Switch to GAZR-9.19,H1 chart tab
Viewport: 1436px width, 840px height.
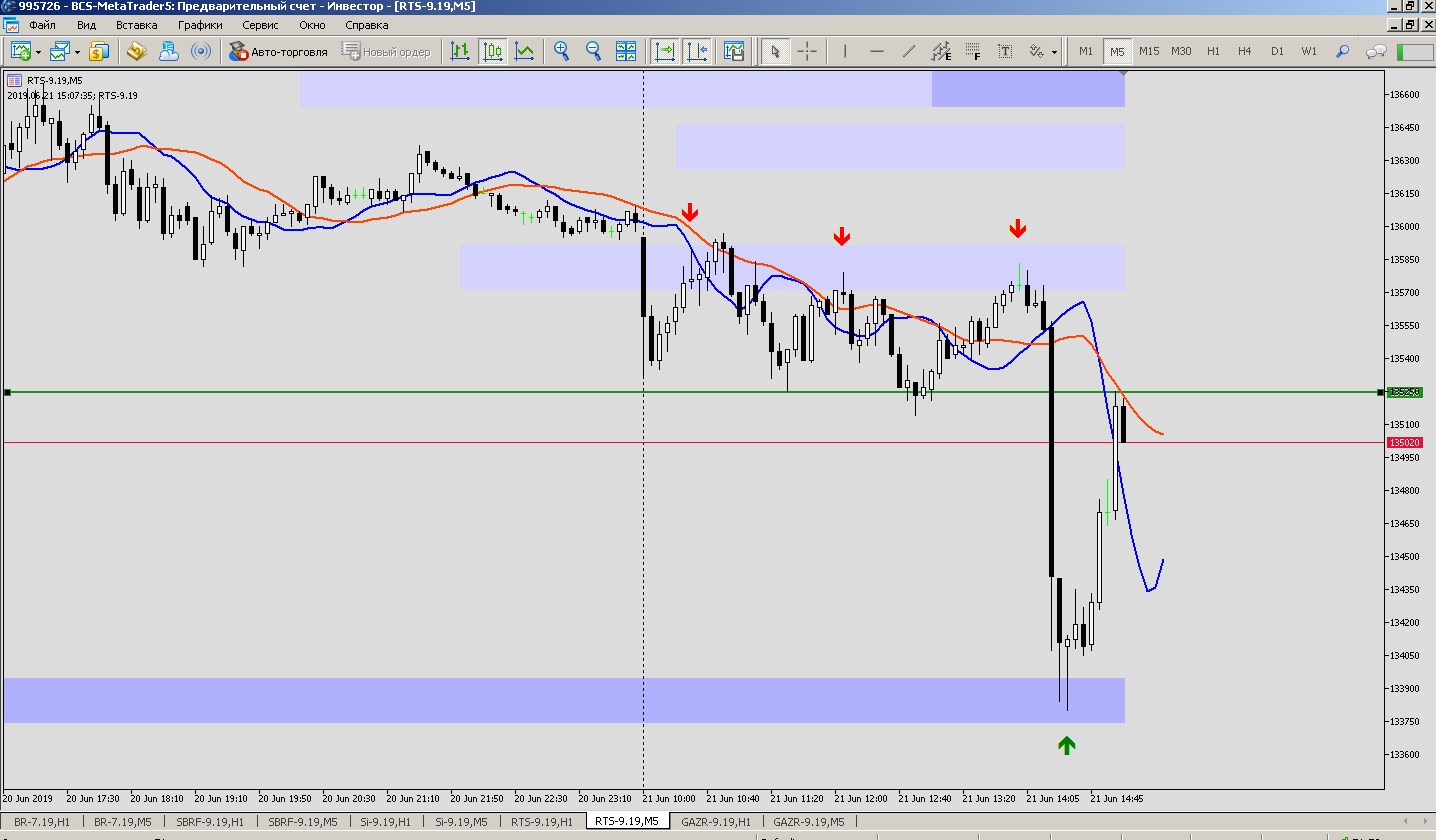point(716,822)
